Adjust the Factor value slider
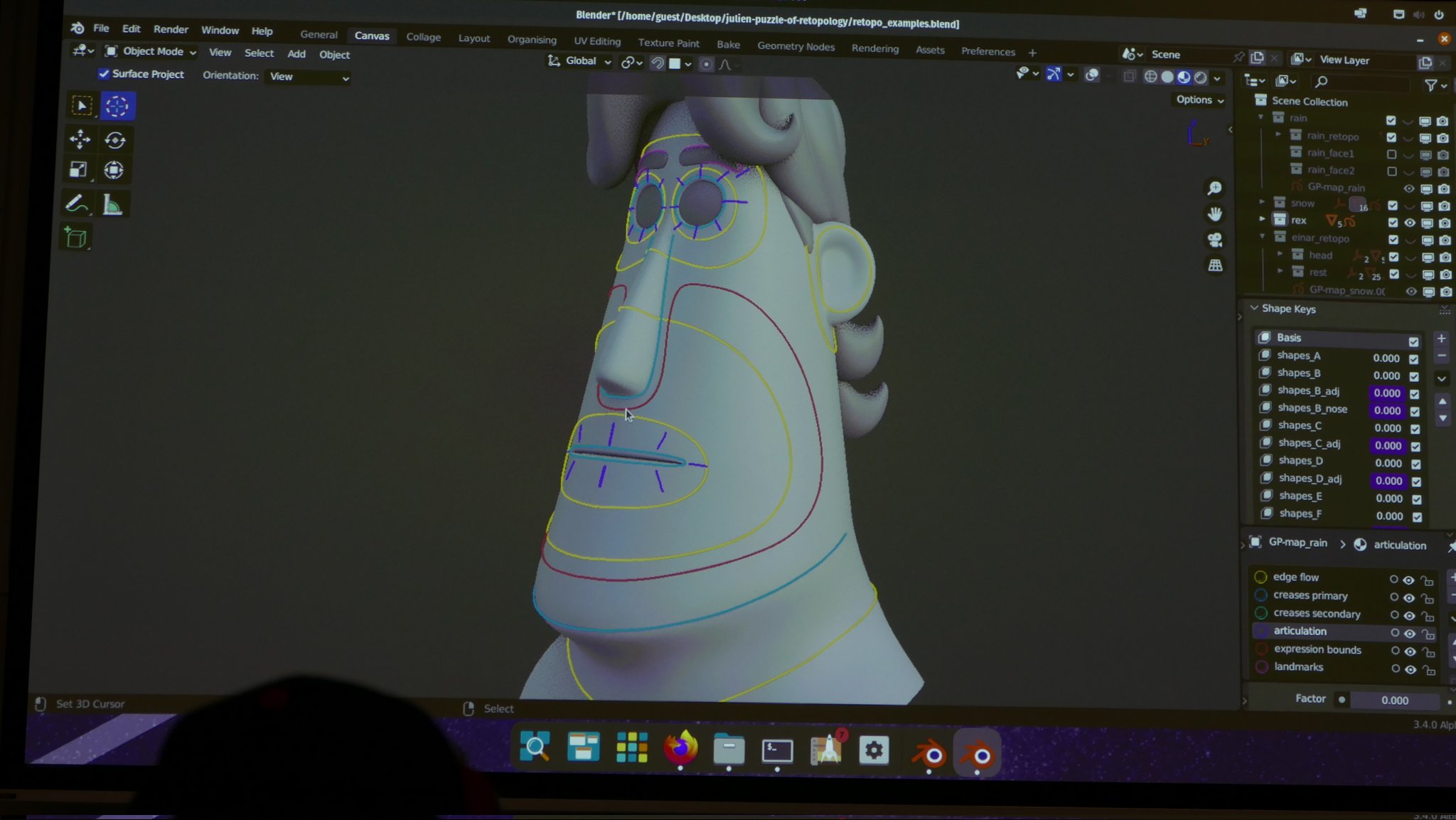 click(1393, 701)
